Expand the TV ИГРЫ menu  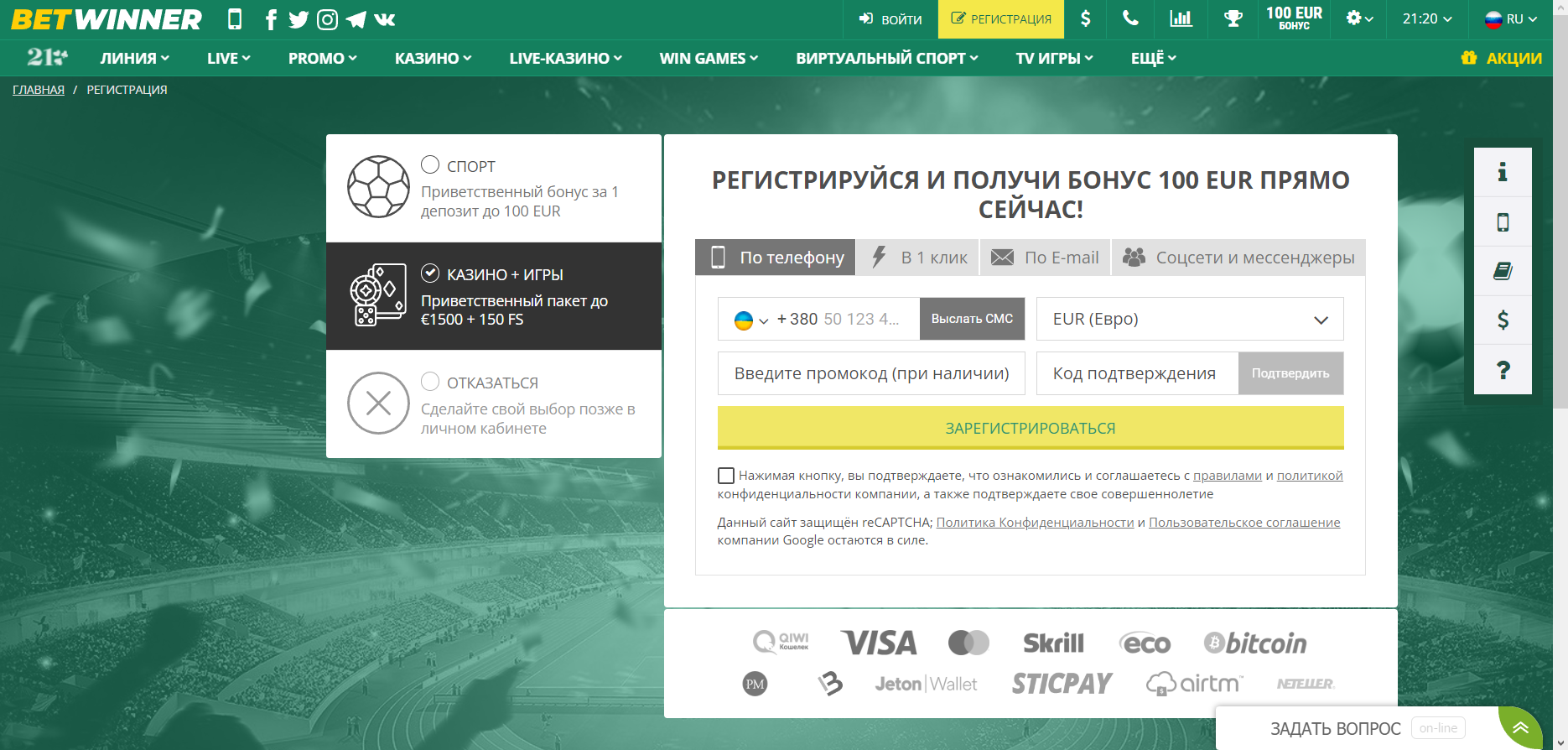[1055, 58]
